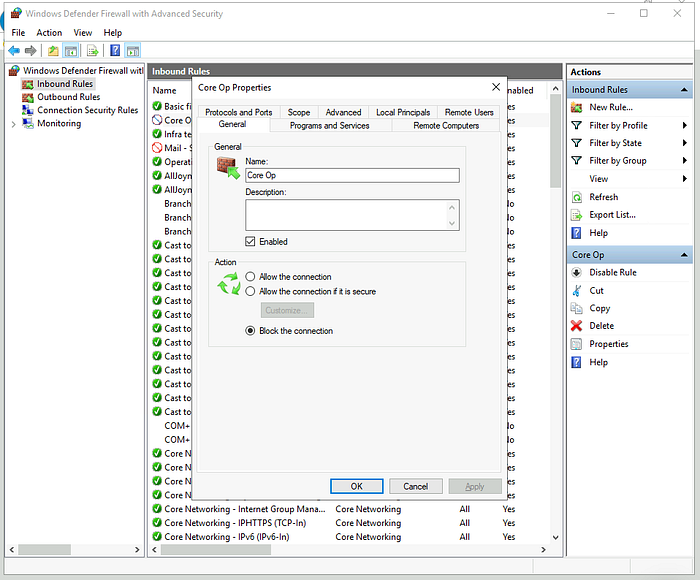
Task: Click the rules list vertical scrollbar thumb
Action: coord(555,141)
